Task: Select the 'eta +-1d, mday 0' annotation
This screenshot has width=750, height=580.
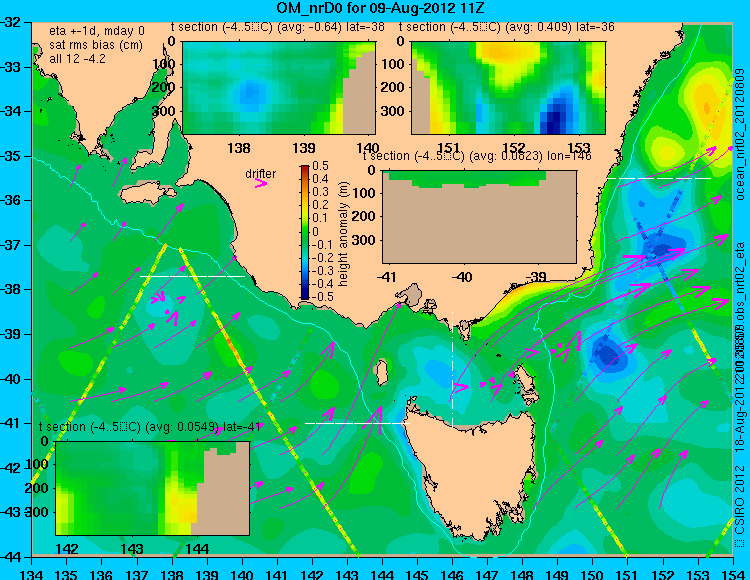Action: click(x=97, y=32)
